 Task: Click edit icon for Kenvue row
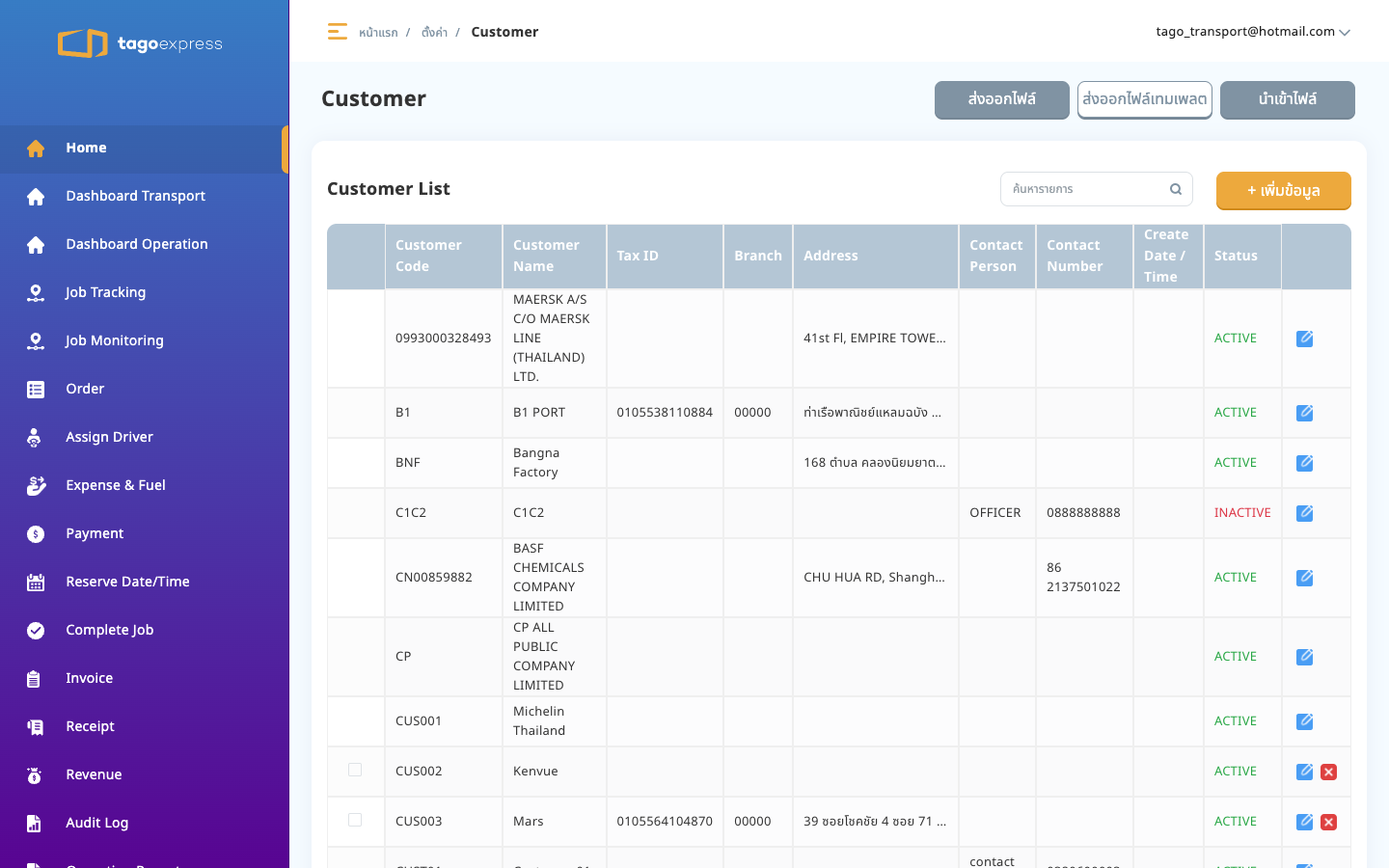tap(1305, 772)
